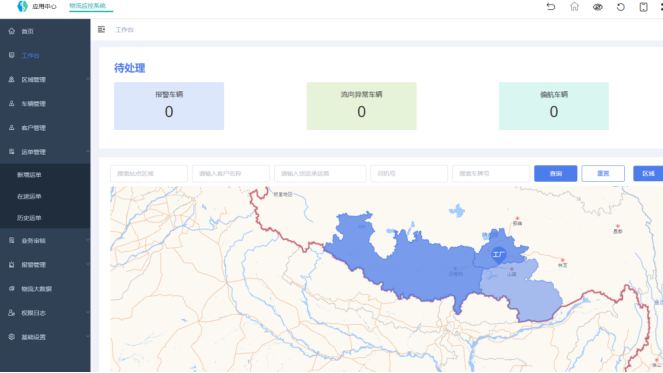Collapse sidebar using the menu fold icon
Image resolution: width=663 pixels, height=373 pixels.
click(101, 29)
